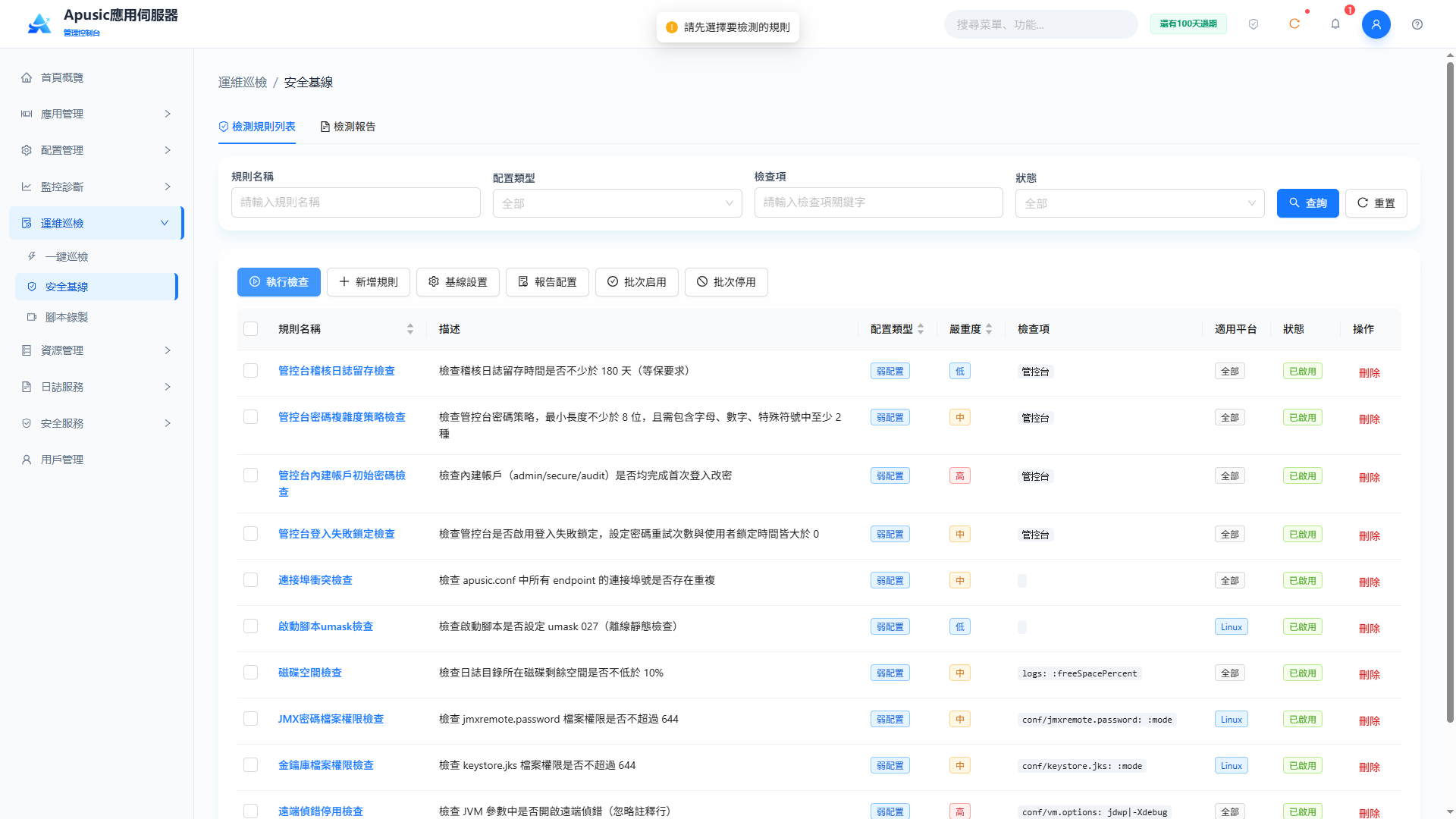1456x819 pixels.
Task: Click the 重置 reset button
Action: click(x=1376, y=203)
